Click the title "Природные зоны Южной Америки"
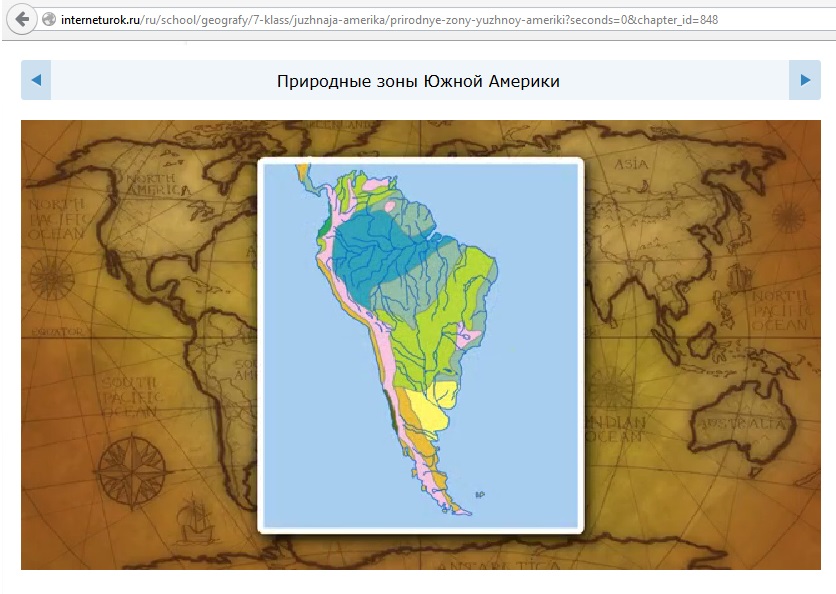The image size is (836, 594). point(418,81)
